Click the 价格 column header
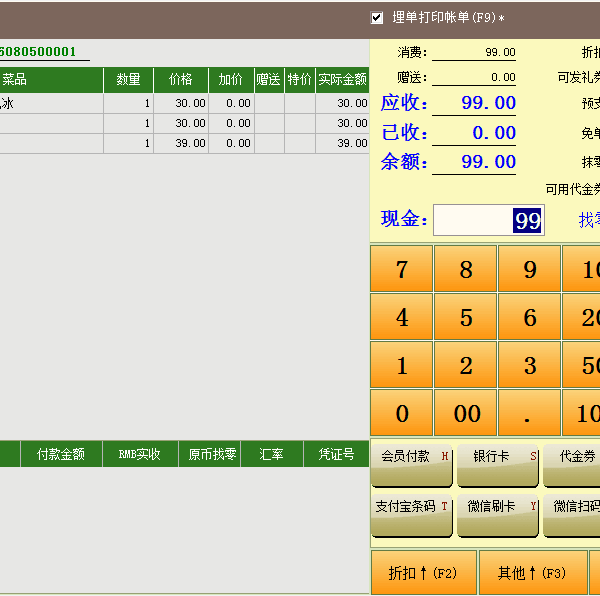The height and width of the screenshot is (596, 600). [x=181, y=80]
